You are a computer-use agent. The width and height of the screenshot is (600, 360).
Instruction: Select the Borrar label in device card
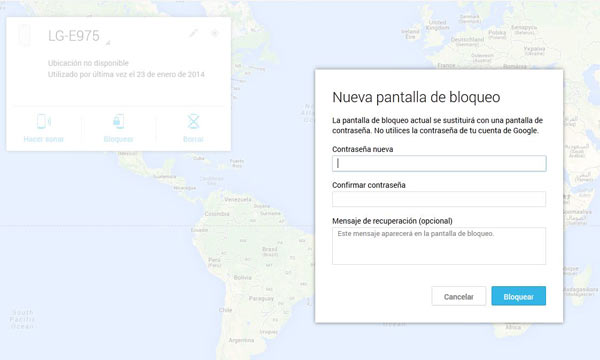coord(193,139)
